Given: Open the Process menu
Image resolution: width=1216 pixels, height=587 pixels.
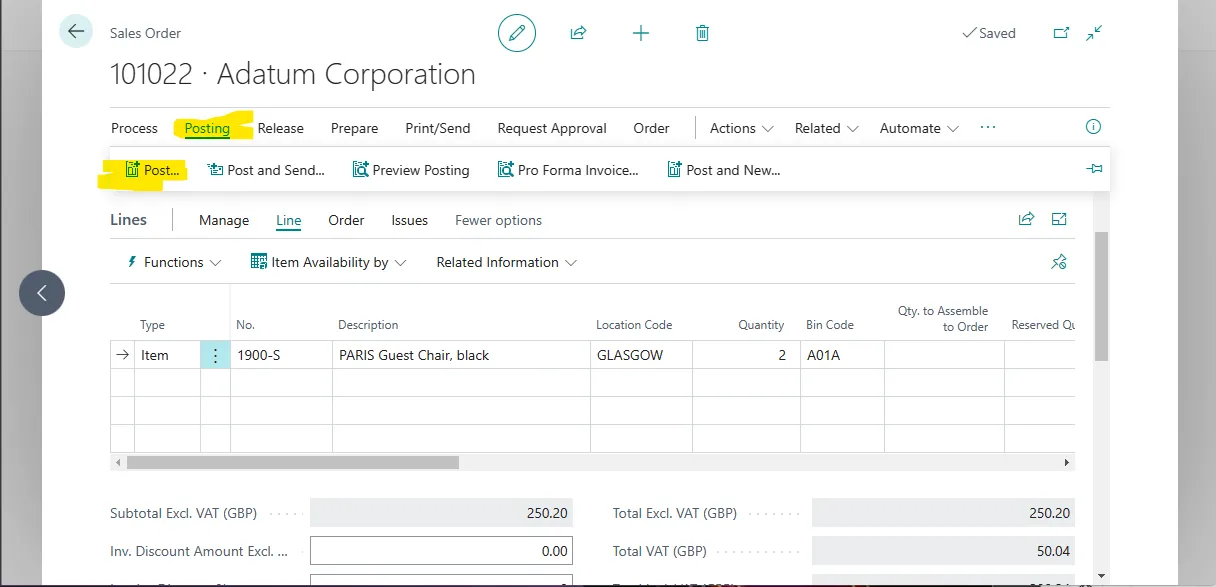Looking at the screenshot, I should [x=134, y=128].
